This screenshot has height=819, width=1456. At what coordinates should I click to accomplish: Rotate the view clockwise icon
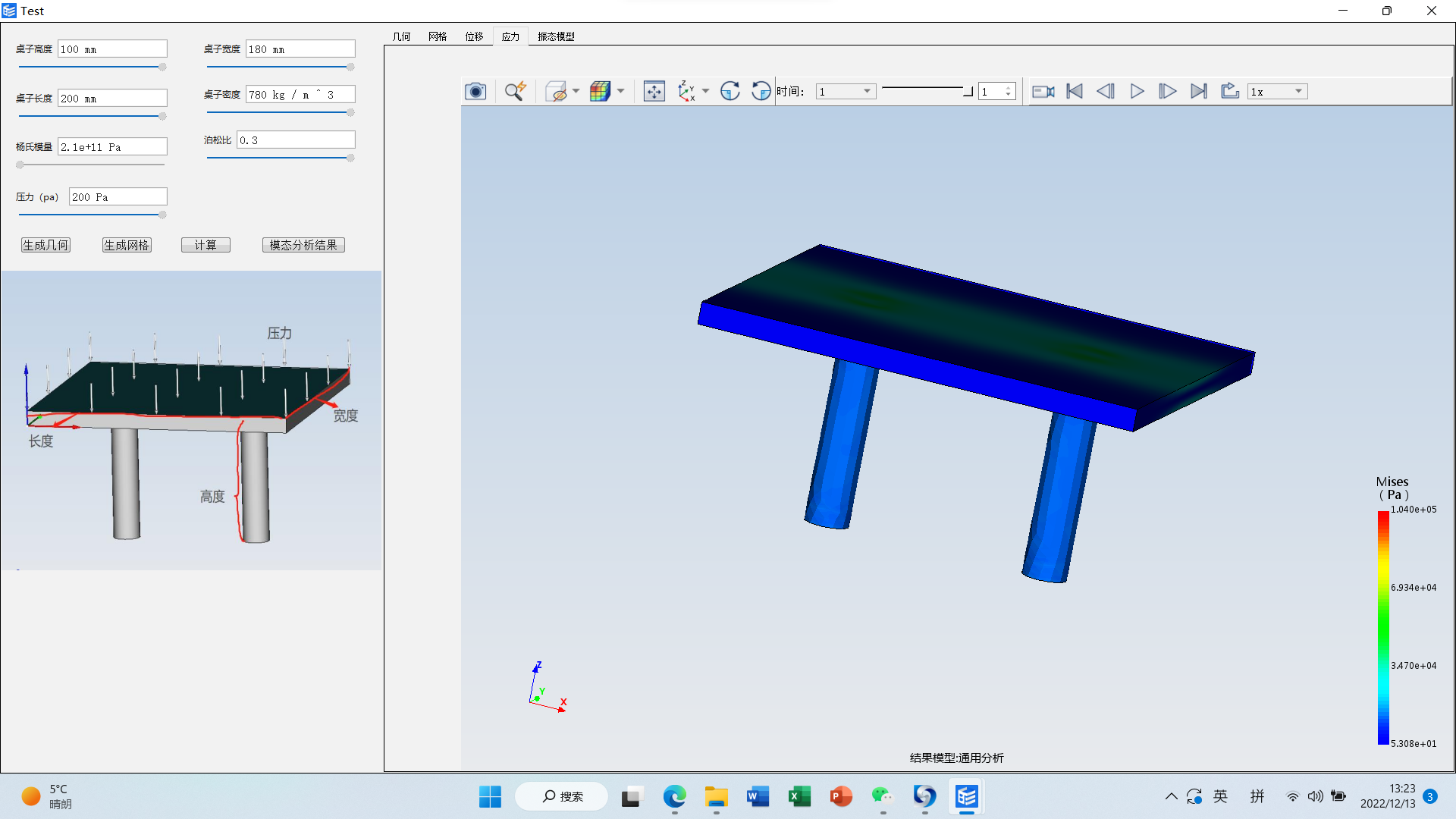tap(730, 92)
